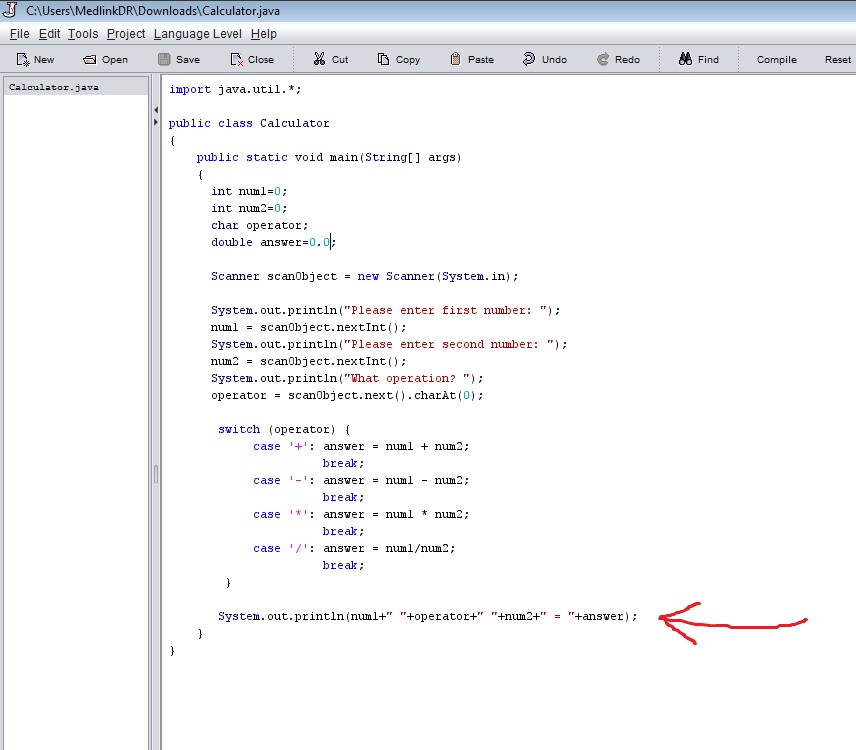Undo last edit with the Undo icon
The width and height of the screenshot is (856, 750).
[544, 59]
